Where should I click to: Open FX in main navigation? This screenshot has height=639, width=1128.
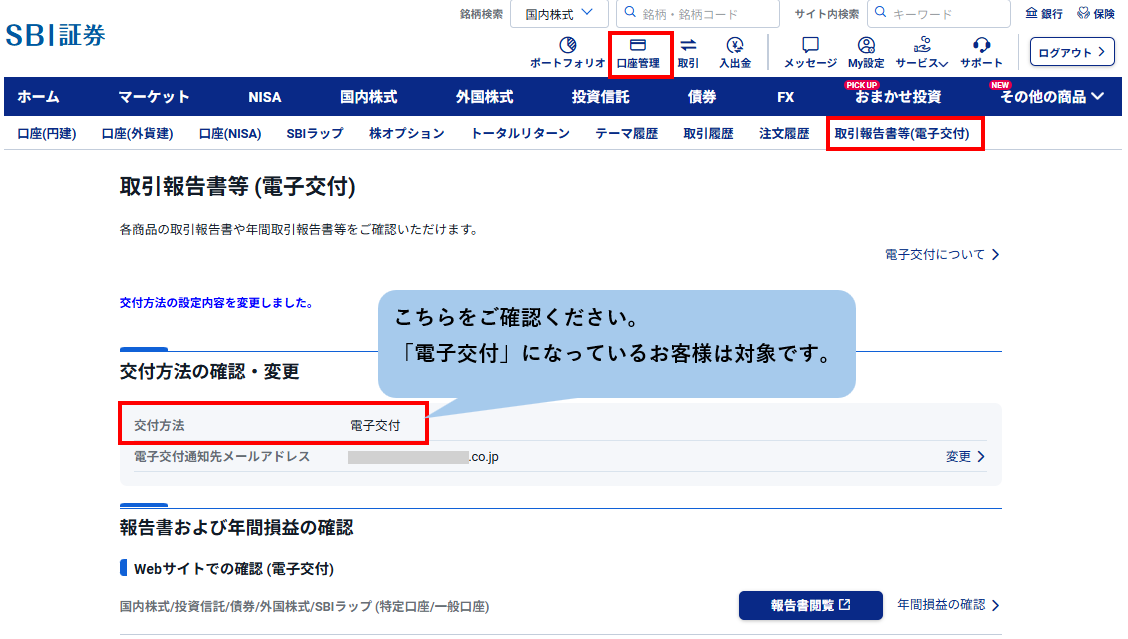click(786, 96)
